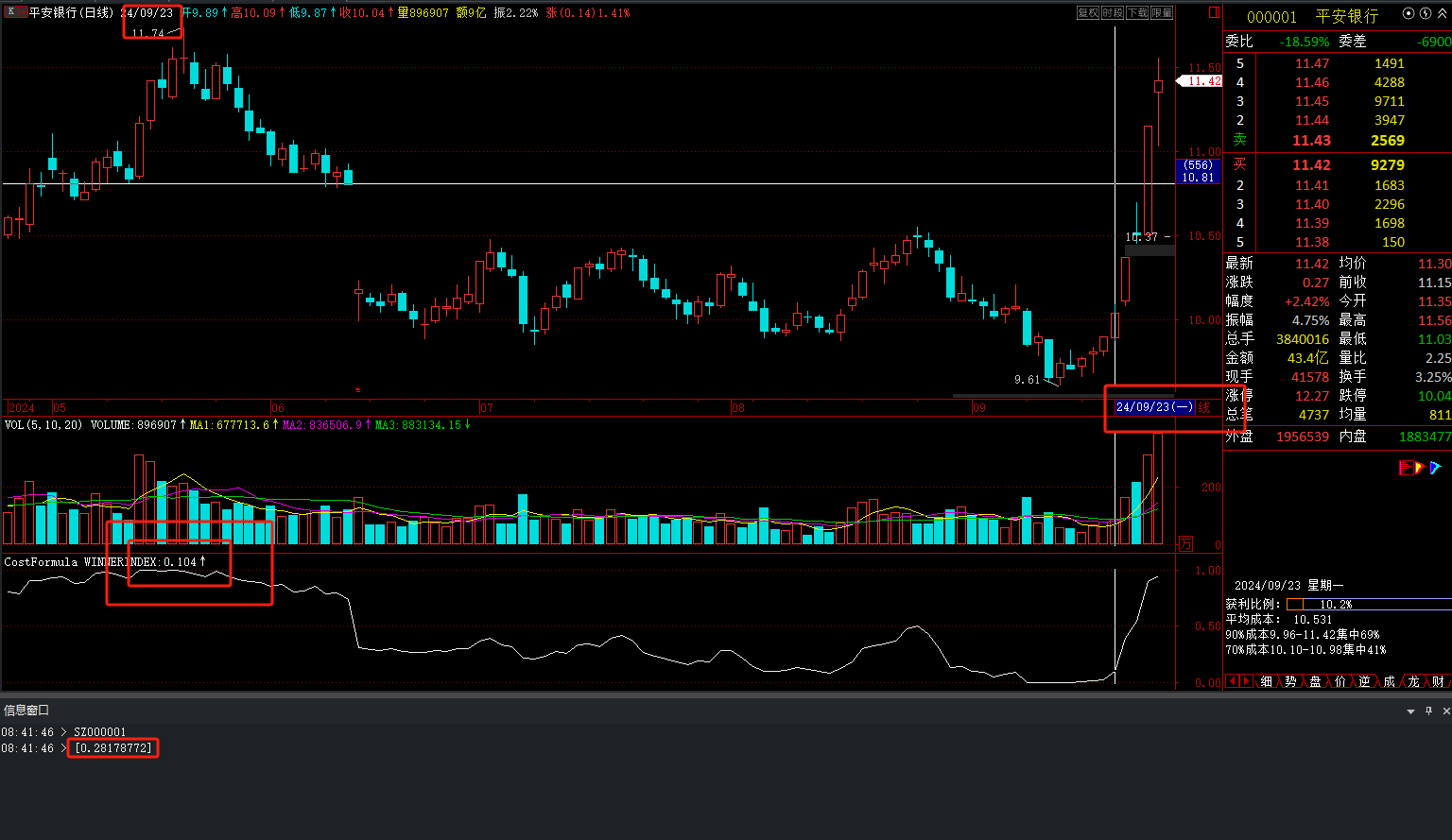Open the 龙 tab in quote panel
This screenshot has height=840, width=1452.
pos(1414,681)
